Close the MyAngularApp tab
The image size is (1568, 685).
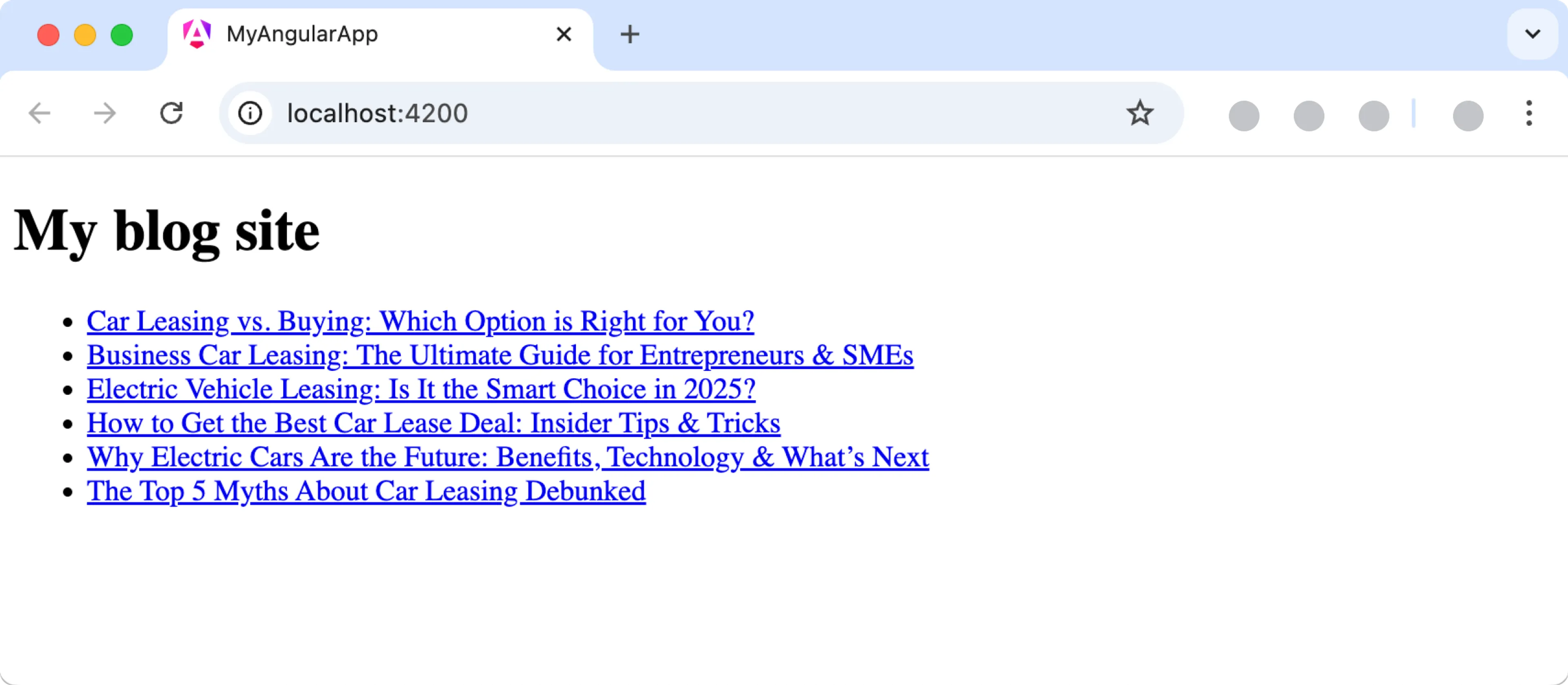(563, 34)
